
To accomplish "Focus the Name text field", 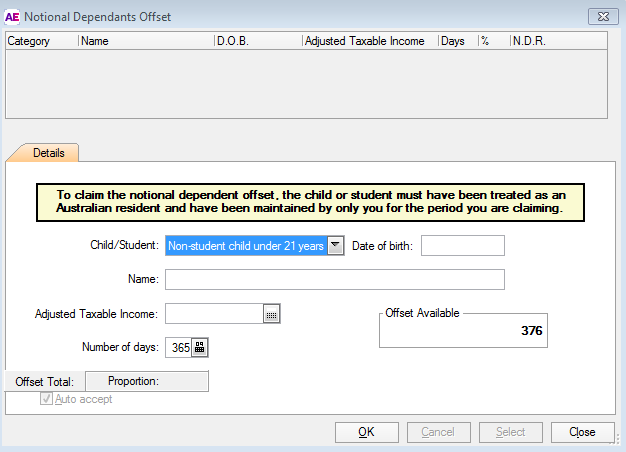I will (x=334, y=279).
